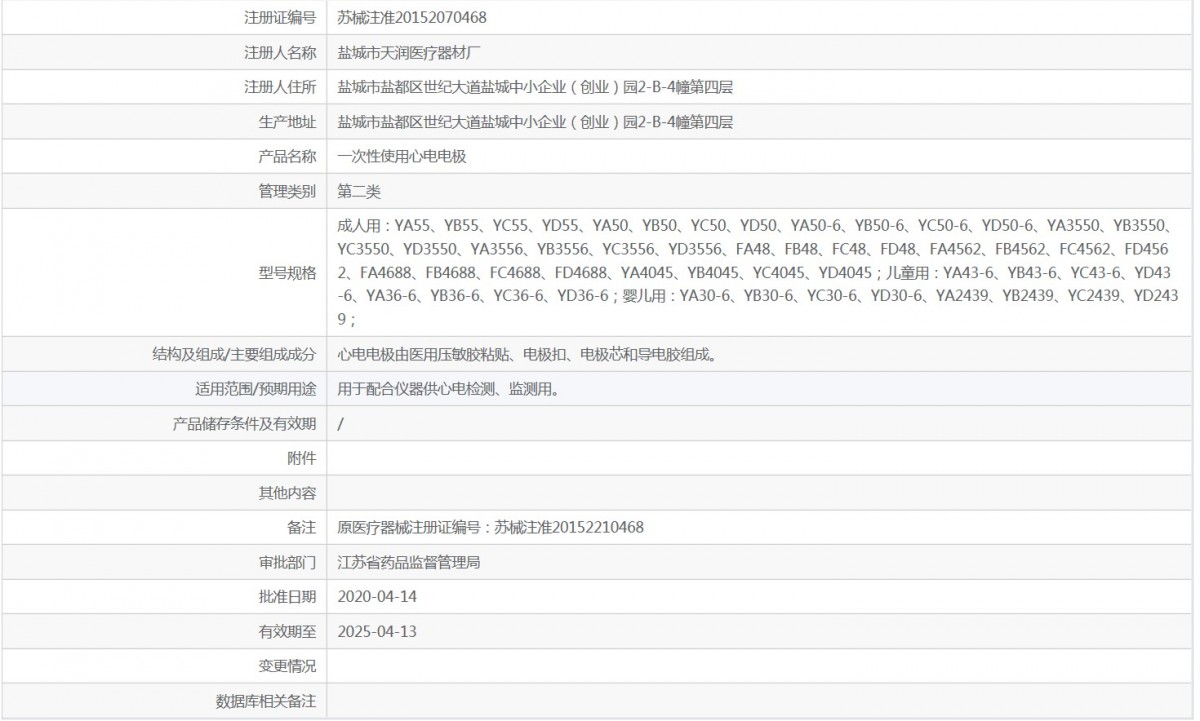Select approval date 2020-04-14

pyautogui.click(x=377, y=597)
